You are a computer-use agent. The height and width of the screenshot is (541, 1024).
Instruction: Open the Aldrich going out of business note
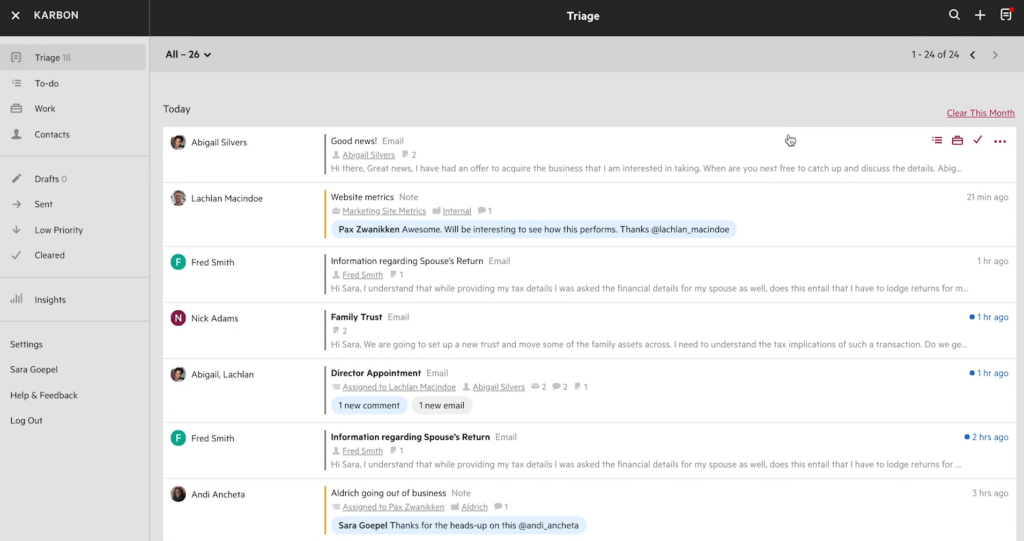(x=388, y=493)
